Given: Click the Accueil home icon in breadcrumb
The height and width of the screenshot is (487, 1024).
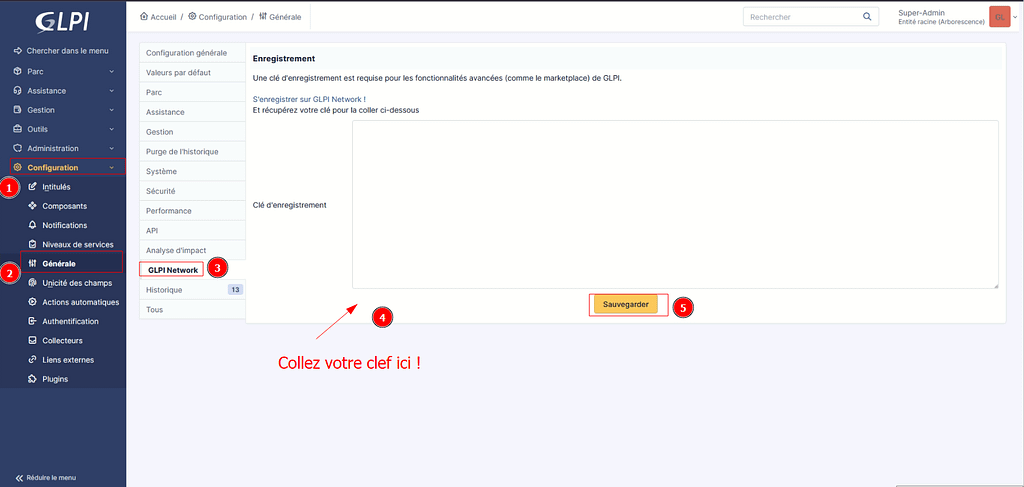Looking at the screenshot, I should pyautogui.click(x=144, y=17).
